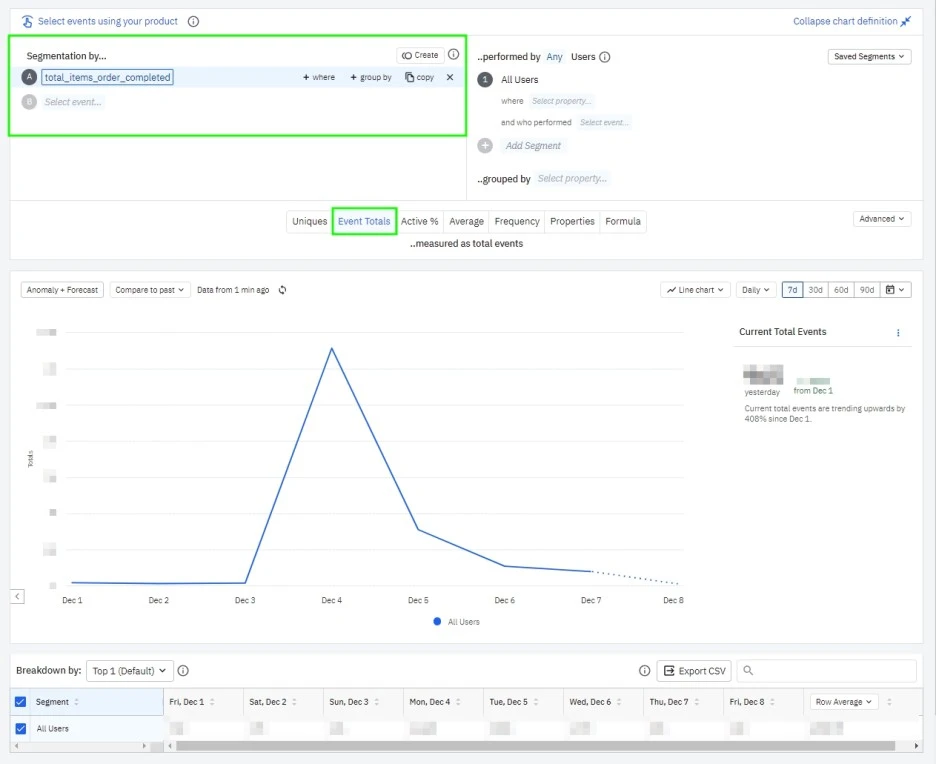Toggle the All Users row checkbox
The image size is (936, 764).
click(20, 728)
